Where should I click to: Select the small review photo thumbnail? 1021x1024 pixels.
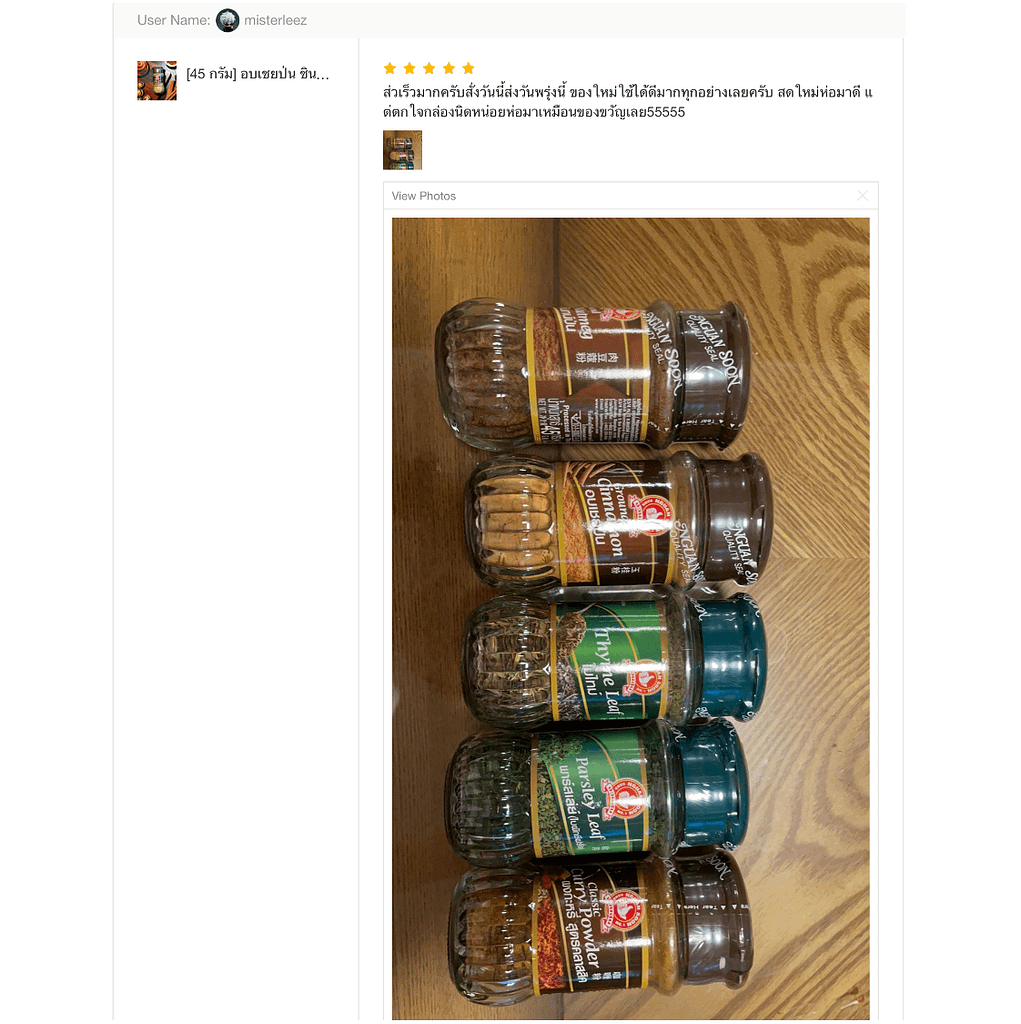pos(402,150)
